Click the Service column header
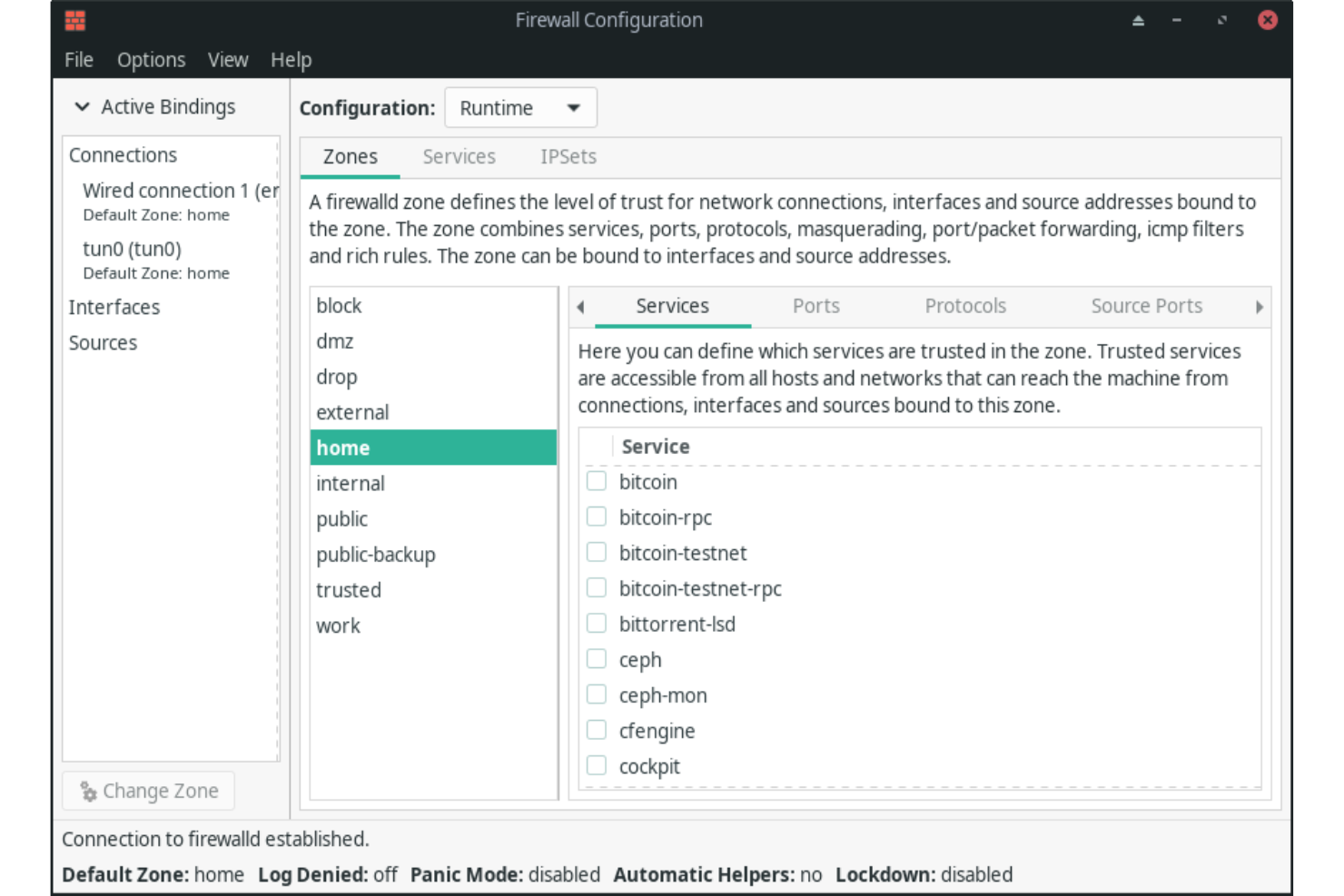Viewport: 1344px width, 896px height. click(x=656, y=447)
